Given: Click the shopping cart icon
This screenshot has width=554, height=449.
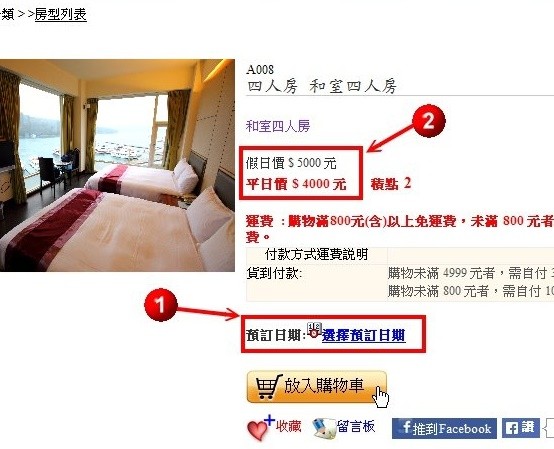Looking at the screenshot, I should (x=269, y=386).
